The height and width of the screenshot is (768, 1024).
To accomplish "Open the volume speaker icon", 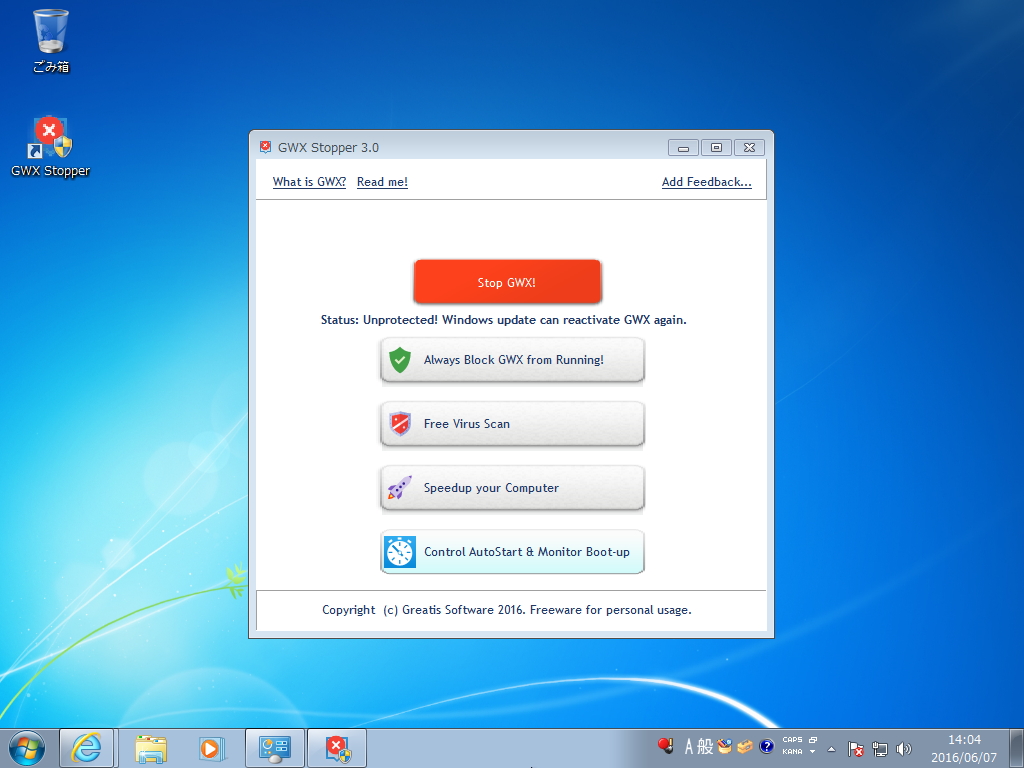I will [x=904, y=749].
